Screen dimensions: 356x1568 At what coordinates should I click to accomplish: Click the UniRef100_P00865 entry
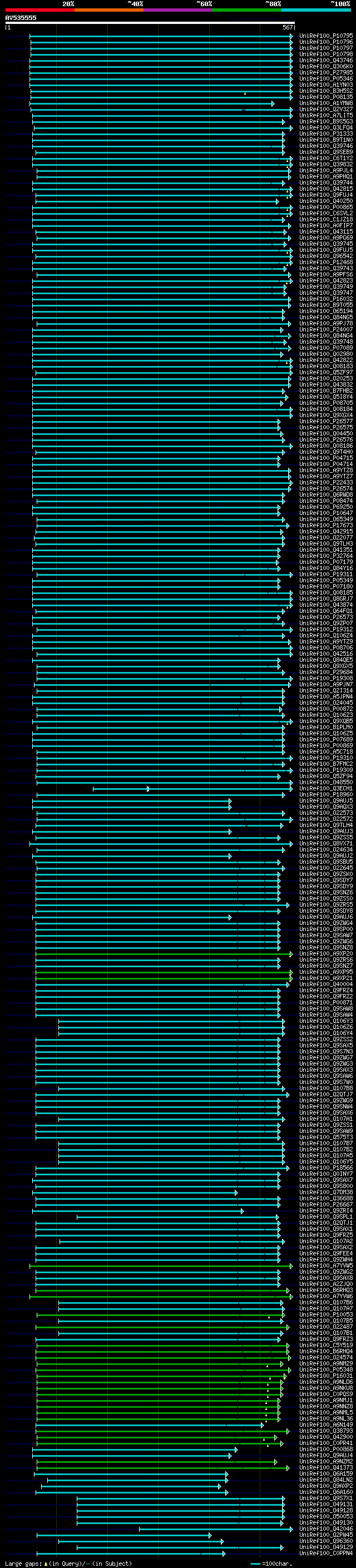click(x=325, y=207)
